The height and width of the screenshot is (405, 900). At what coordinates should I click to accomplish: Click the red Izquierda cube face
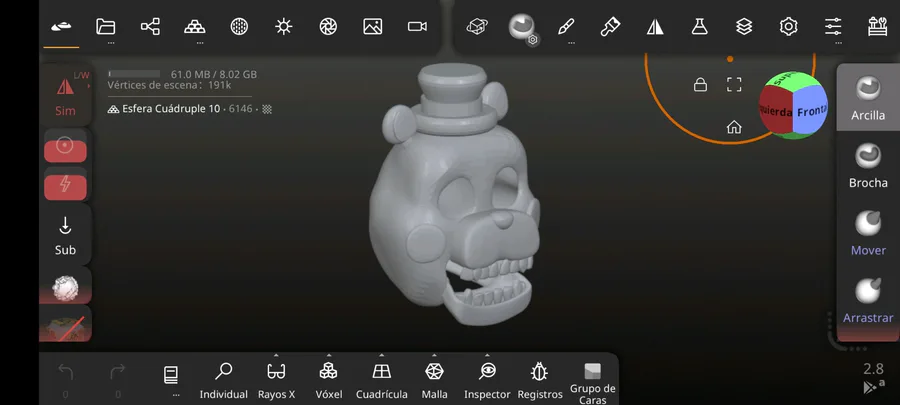click(x=776, y=111)
